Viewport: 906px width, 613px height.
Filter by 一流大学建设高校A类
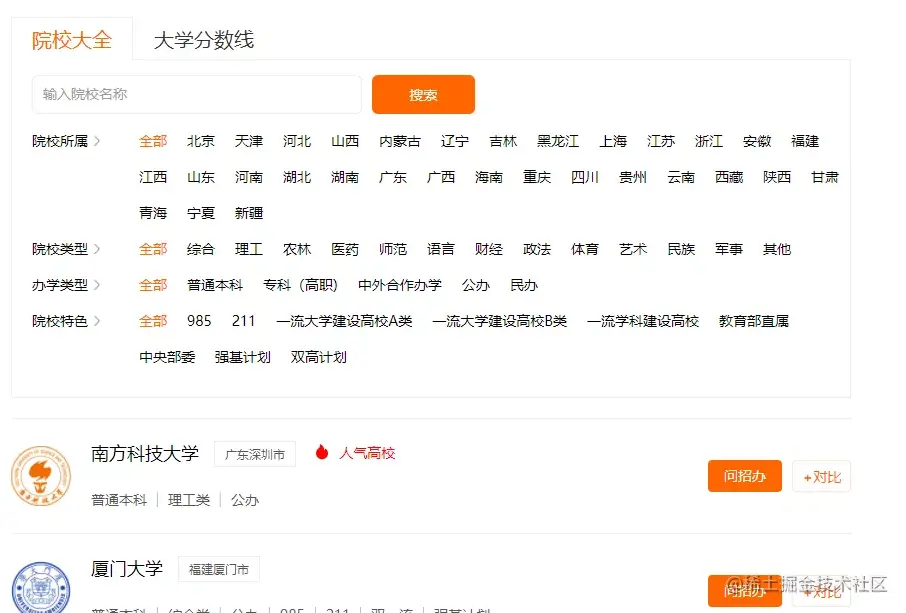[x=344, y=321]
